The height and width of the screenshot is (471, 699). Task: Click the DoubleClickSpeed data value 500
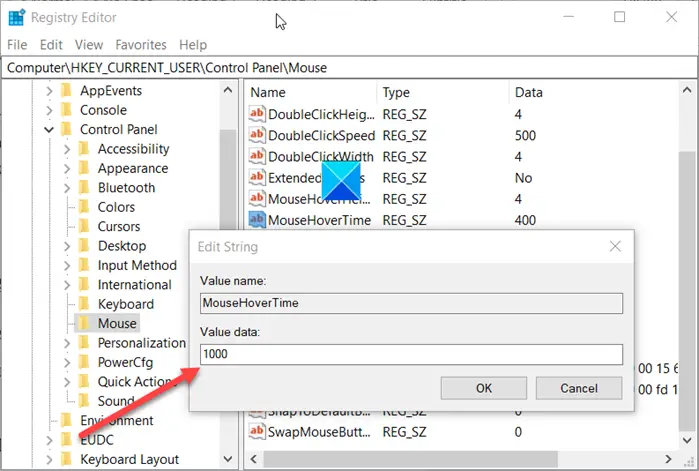click(525, 135)
